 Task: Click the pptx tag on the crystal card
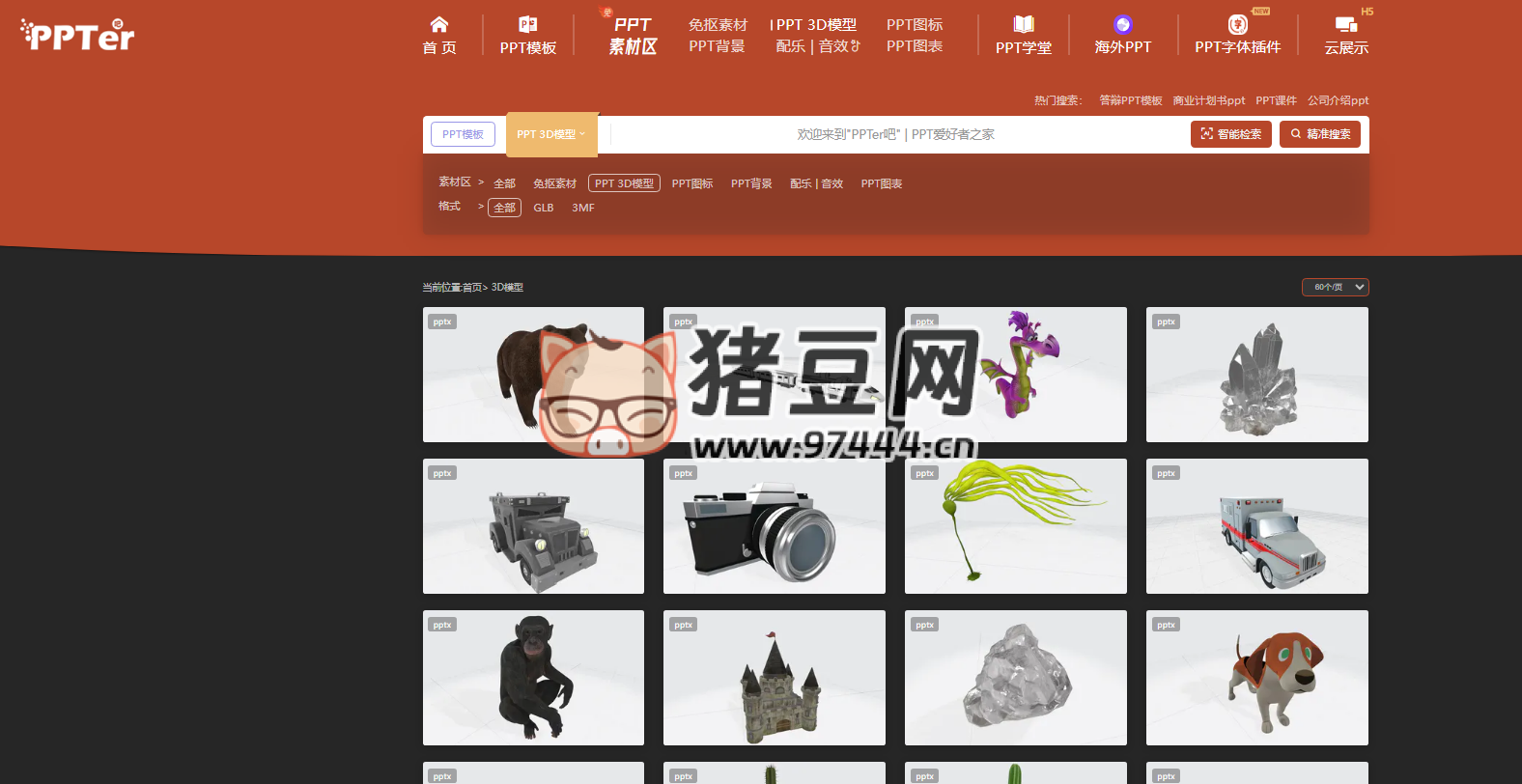coord(1167,322)
